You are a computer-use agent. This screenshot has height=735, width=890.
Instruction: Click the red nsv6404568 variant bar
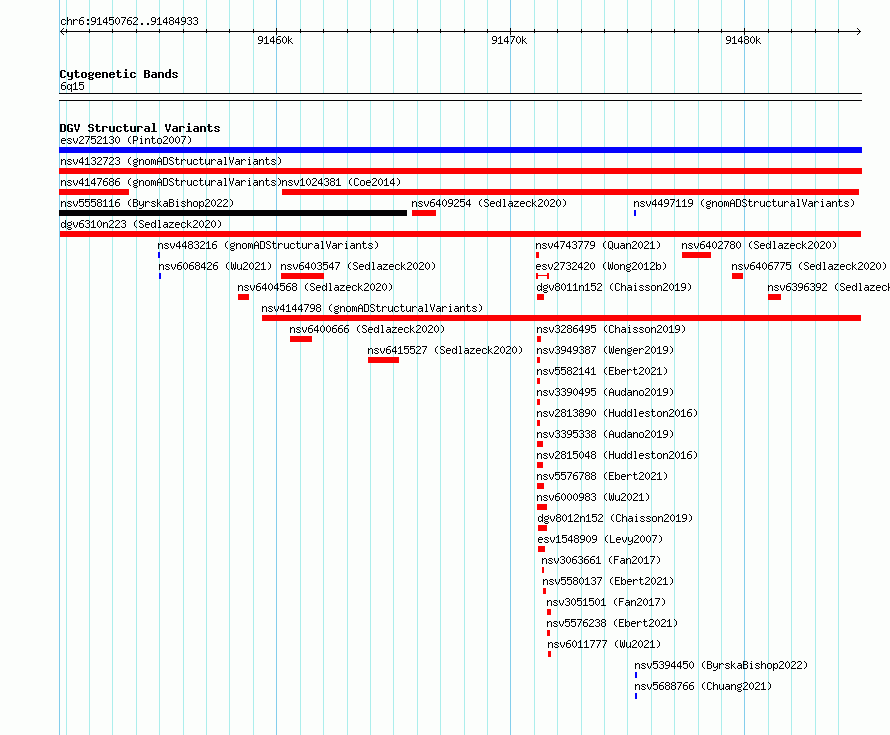pyautogui.click(x=244, y=297)
